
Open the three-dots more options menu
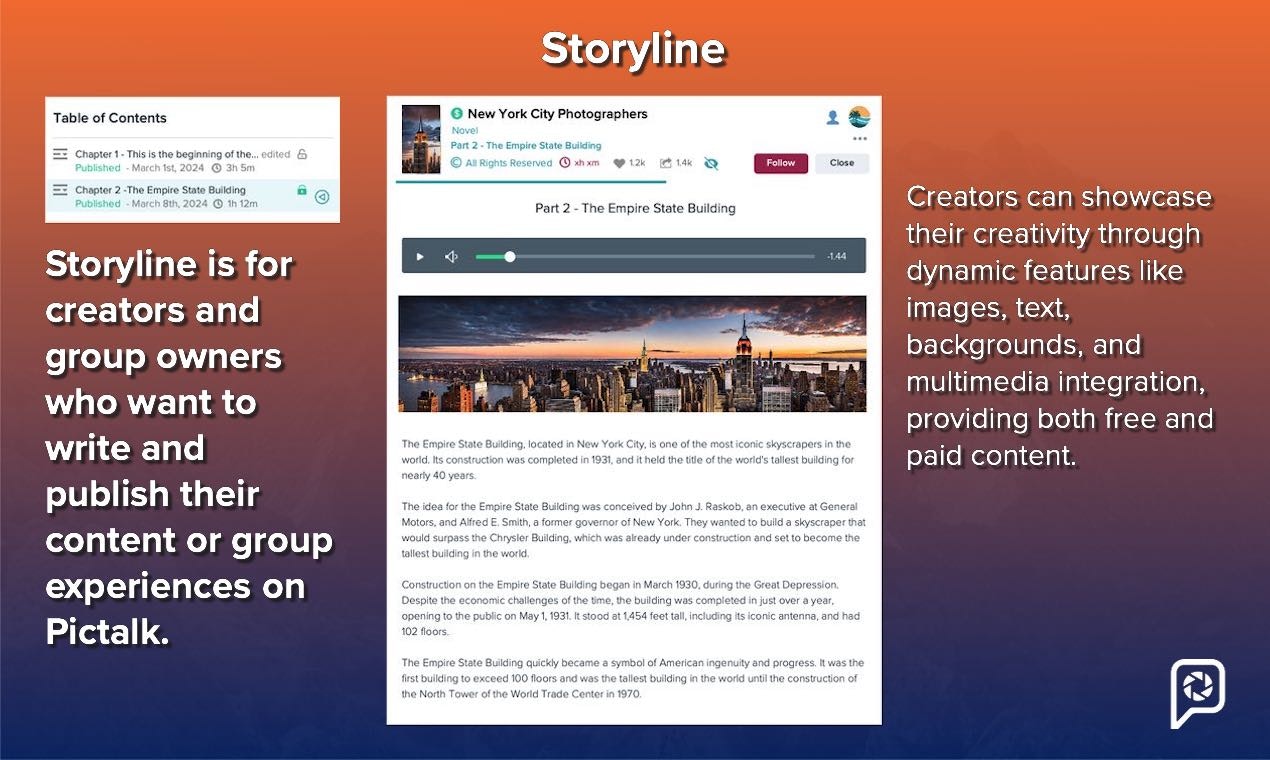[x=860, y=139]
